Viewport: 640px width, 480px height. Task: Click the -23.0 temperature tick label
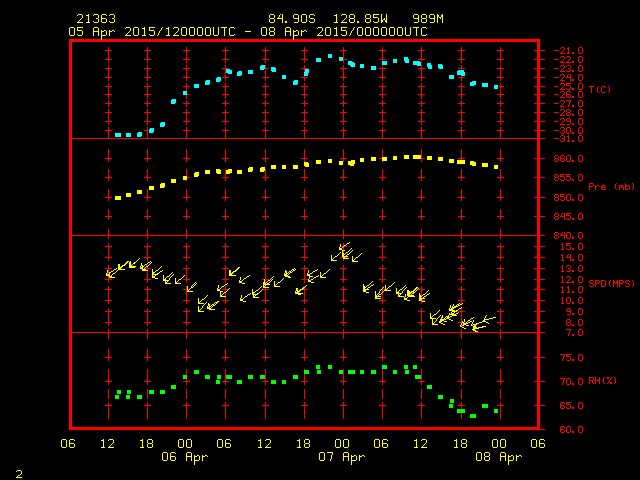(x=568, y=69)
